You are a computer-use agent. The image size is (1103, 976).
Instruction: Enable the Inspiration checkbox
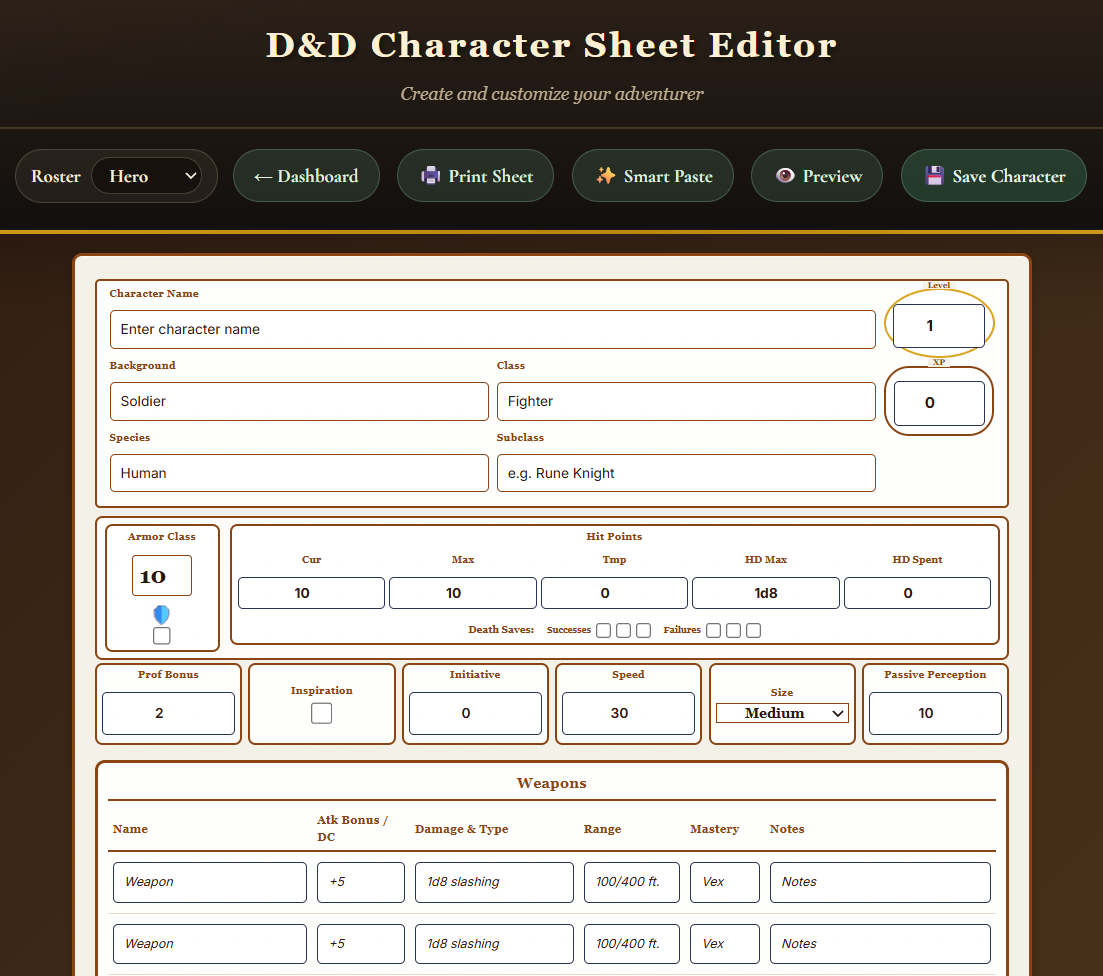click(x=321, y=713)
